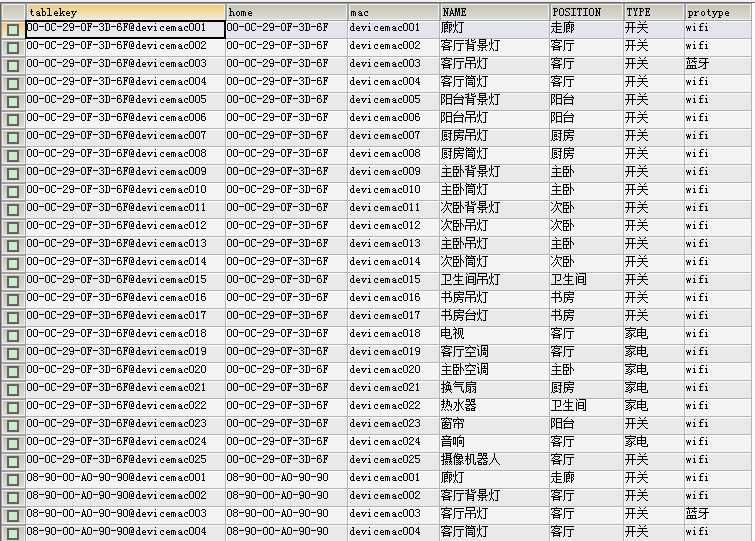755x541 pixels.
Task: Select tablekey 00-0C-29-0F-3D-6F@devicemac019
Action: tap(125, 351)
